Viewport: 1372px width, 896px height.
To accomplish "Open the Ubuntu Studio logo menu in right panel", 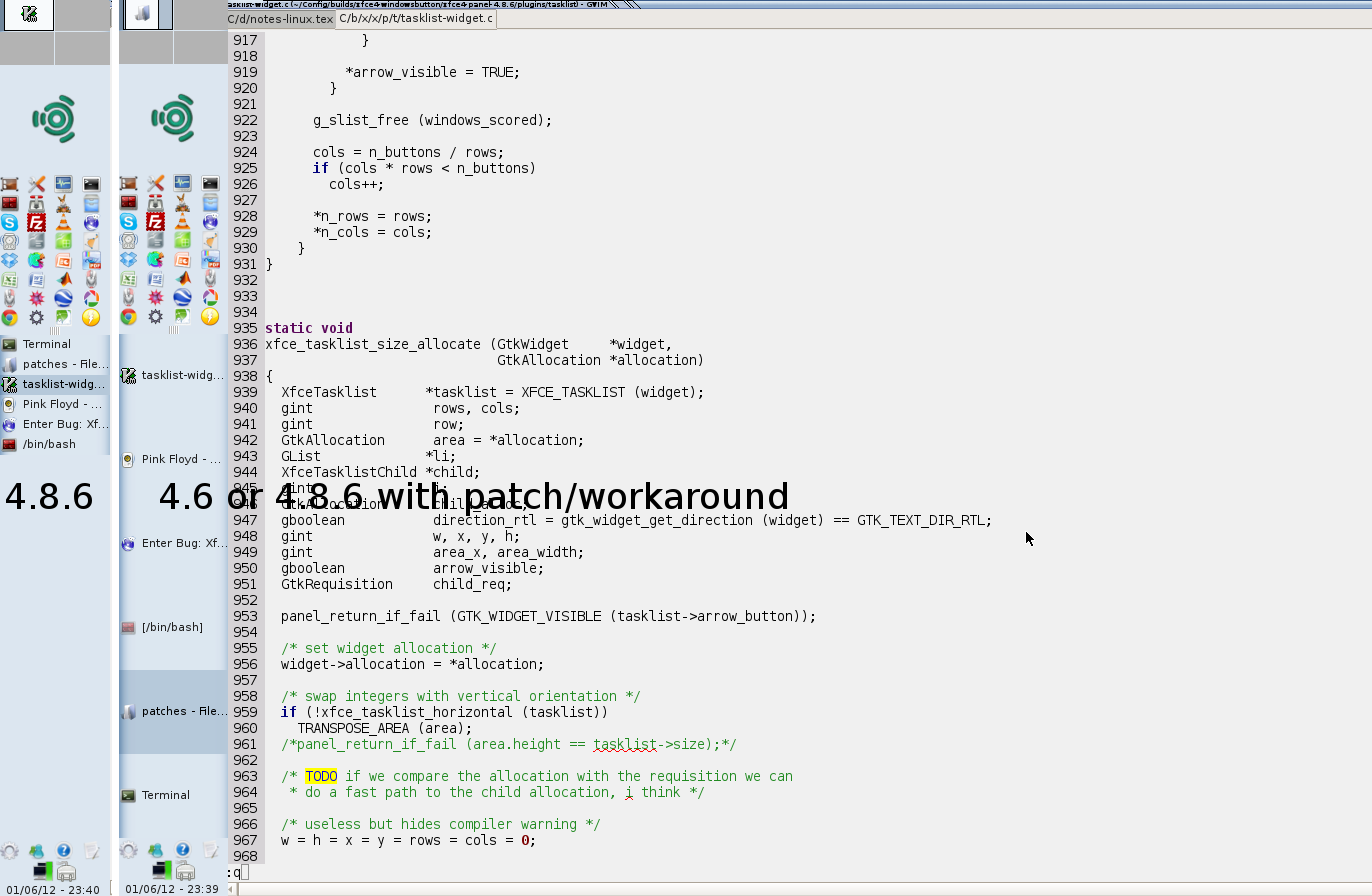I will [x=173, y=119].
